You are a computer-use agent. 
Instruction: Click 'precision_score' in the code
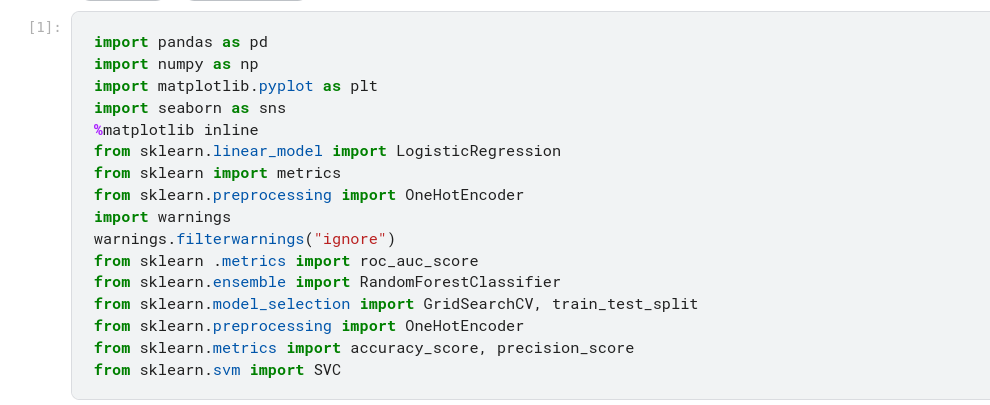(565, 348)
